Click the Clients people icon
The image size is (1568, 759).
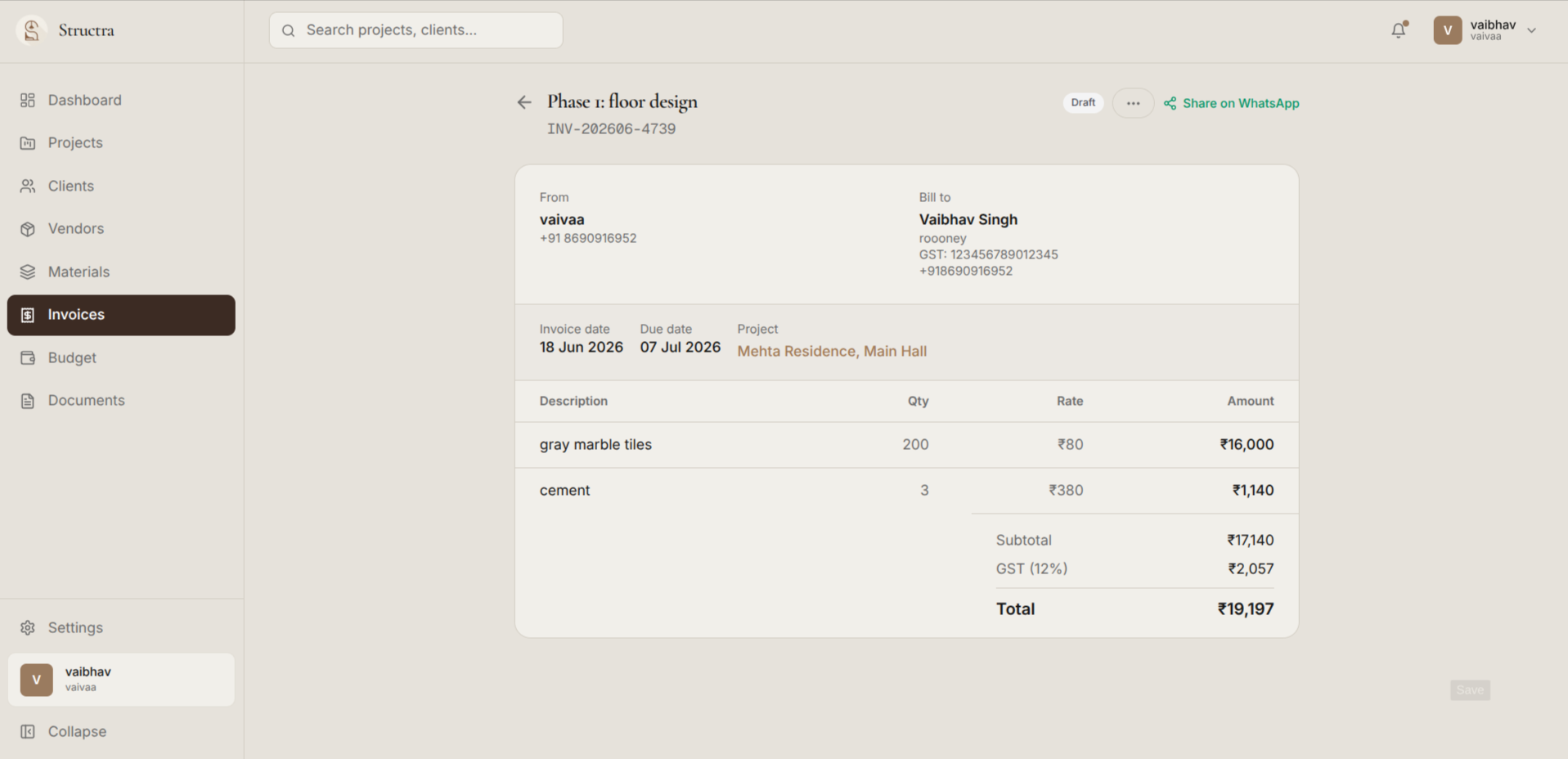(28, 186)
